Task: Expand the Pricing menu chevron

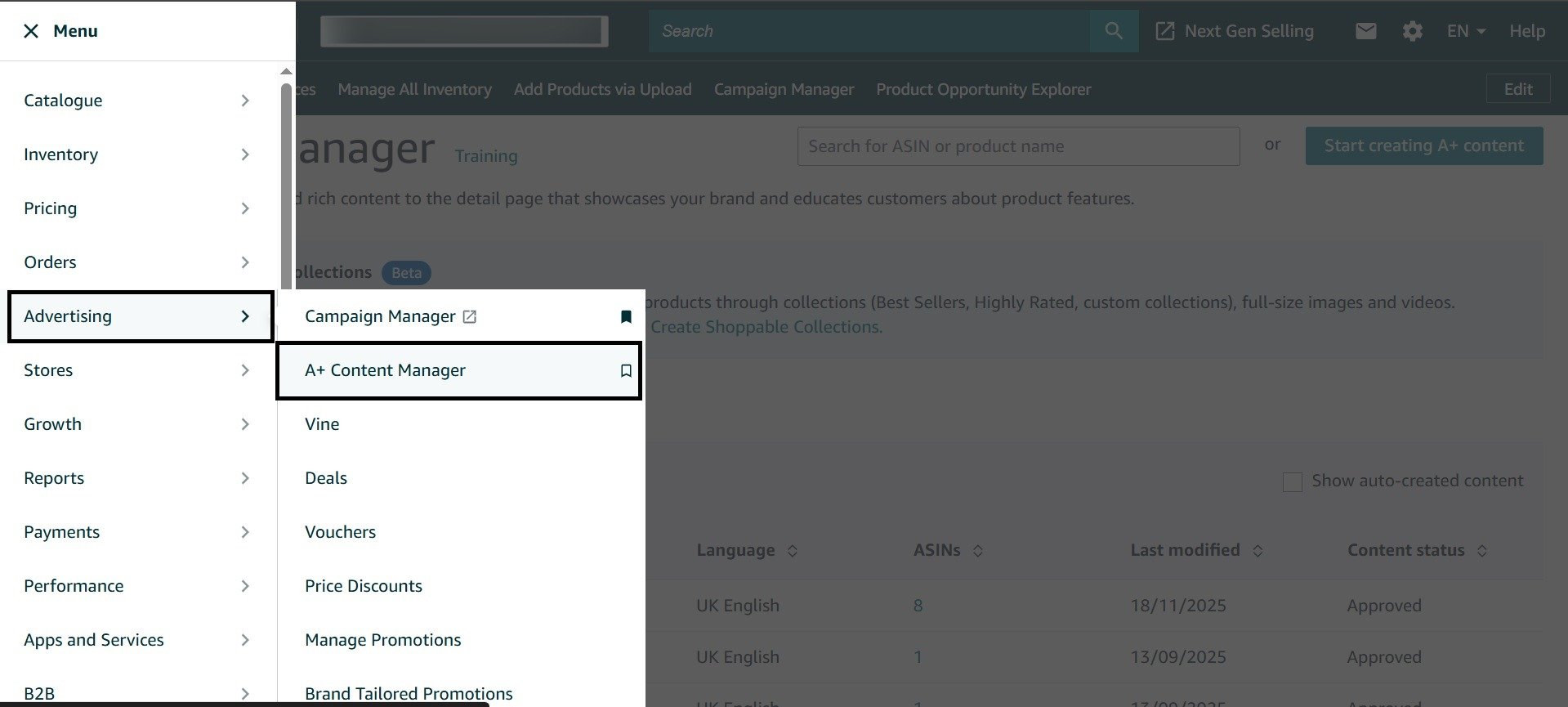Action: 245,208
